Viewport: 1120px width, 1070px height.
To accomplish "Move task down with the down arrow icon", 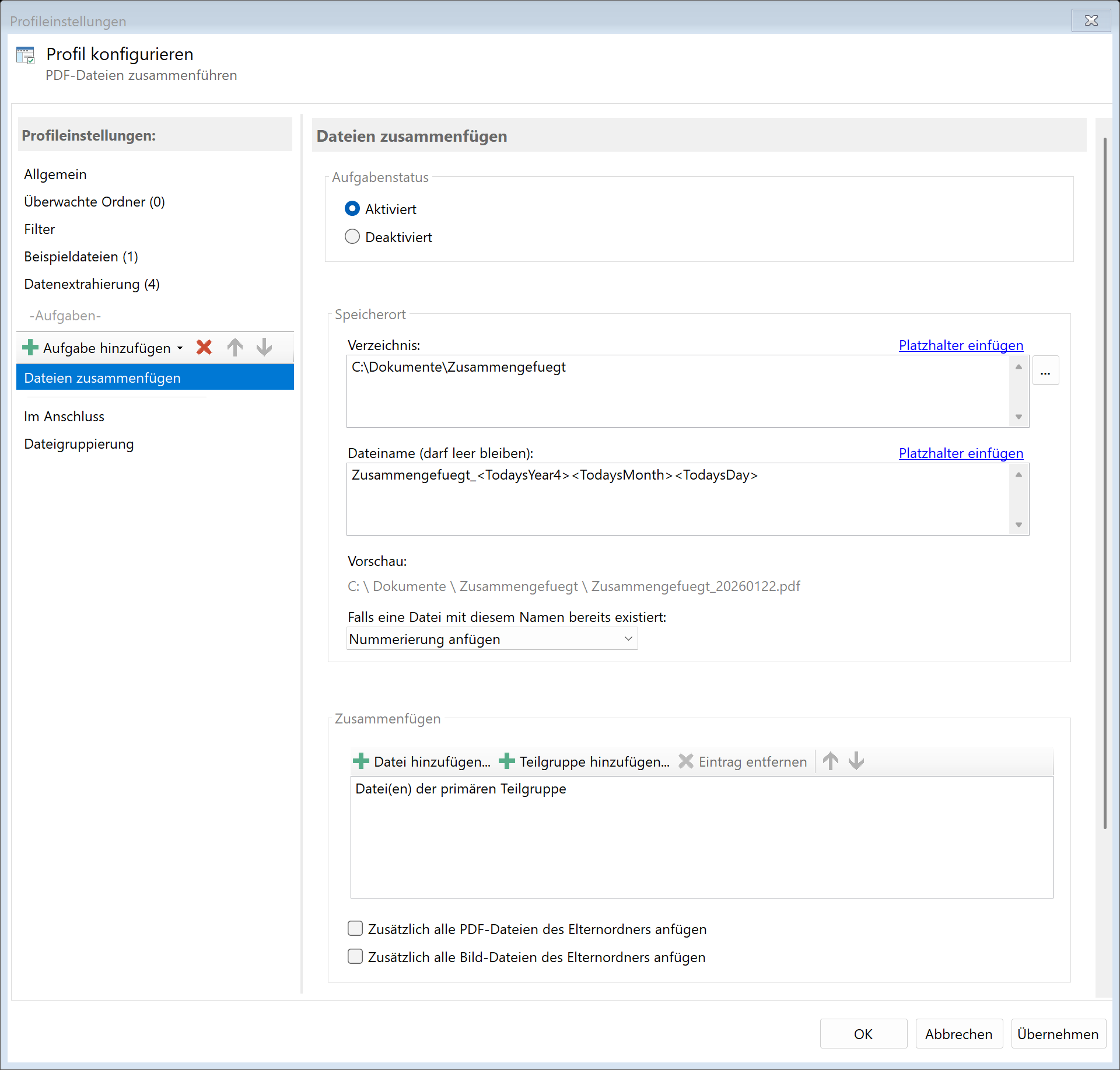I will tap(264, 348).
